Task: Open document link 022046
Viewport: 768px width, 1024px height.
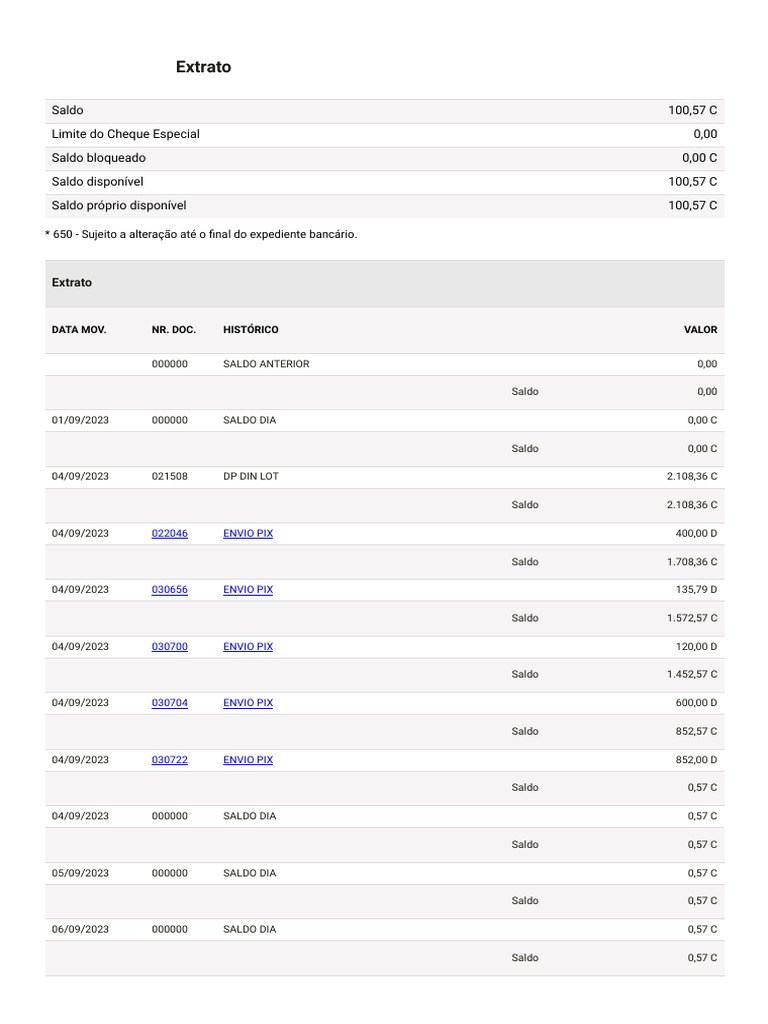Action: (169, 533)
